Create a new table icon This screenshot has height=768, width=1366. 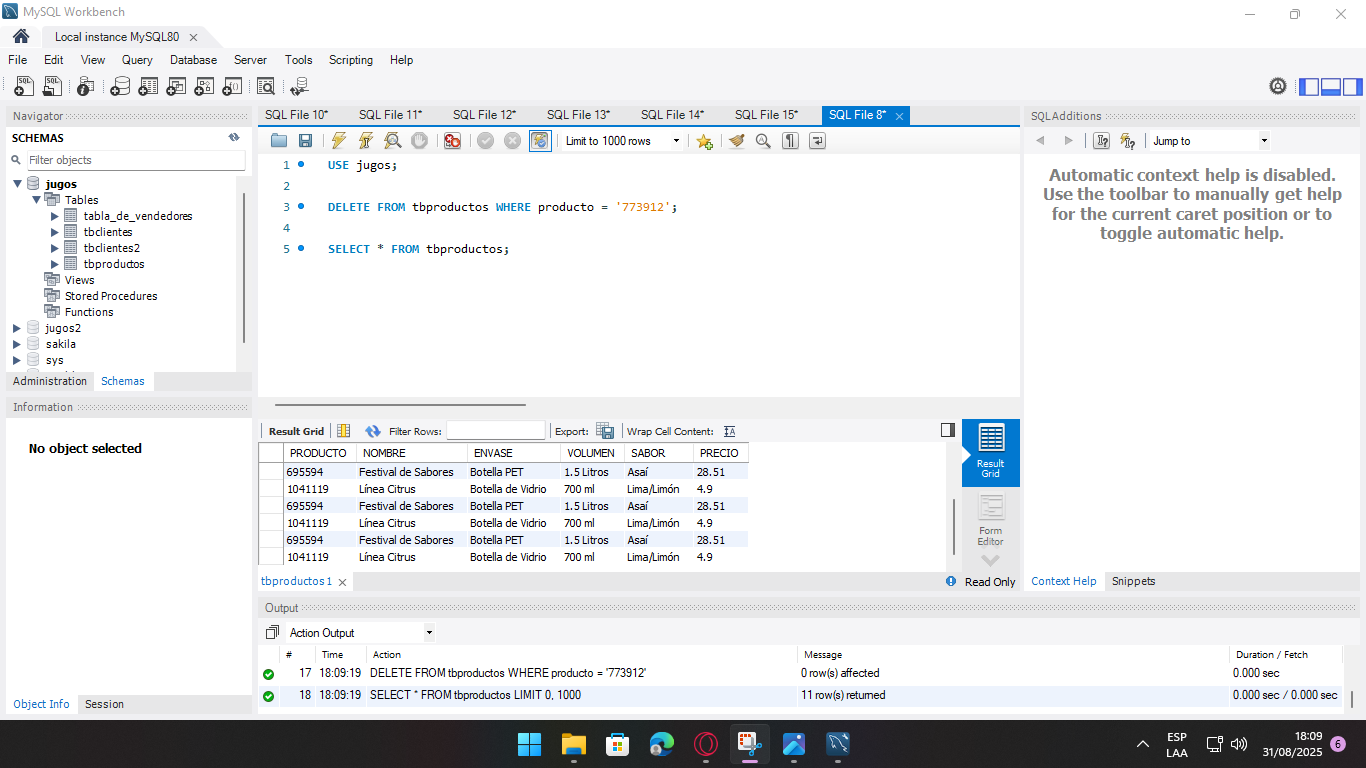pos(148,86)
